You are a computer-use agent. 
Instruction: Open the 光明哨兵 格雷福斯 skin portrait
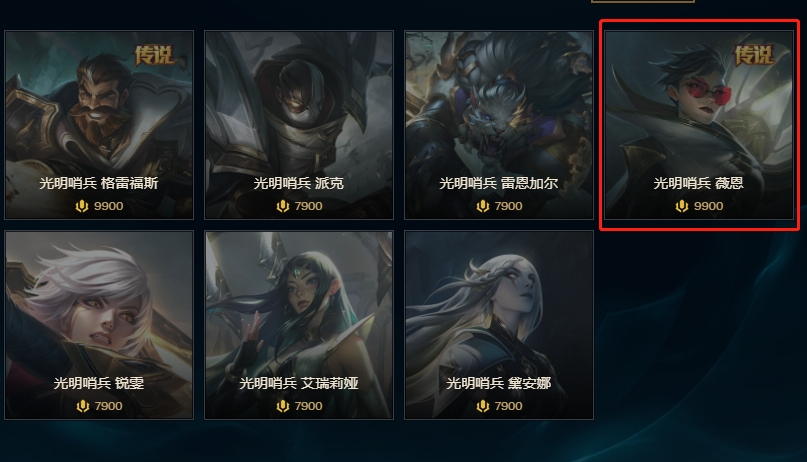tap(99, 125)
